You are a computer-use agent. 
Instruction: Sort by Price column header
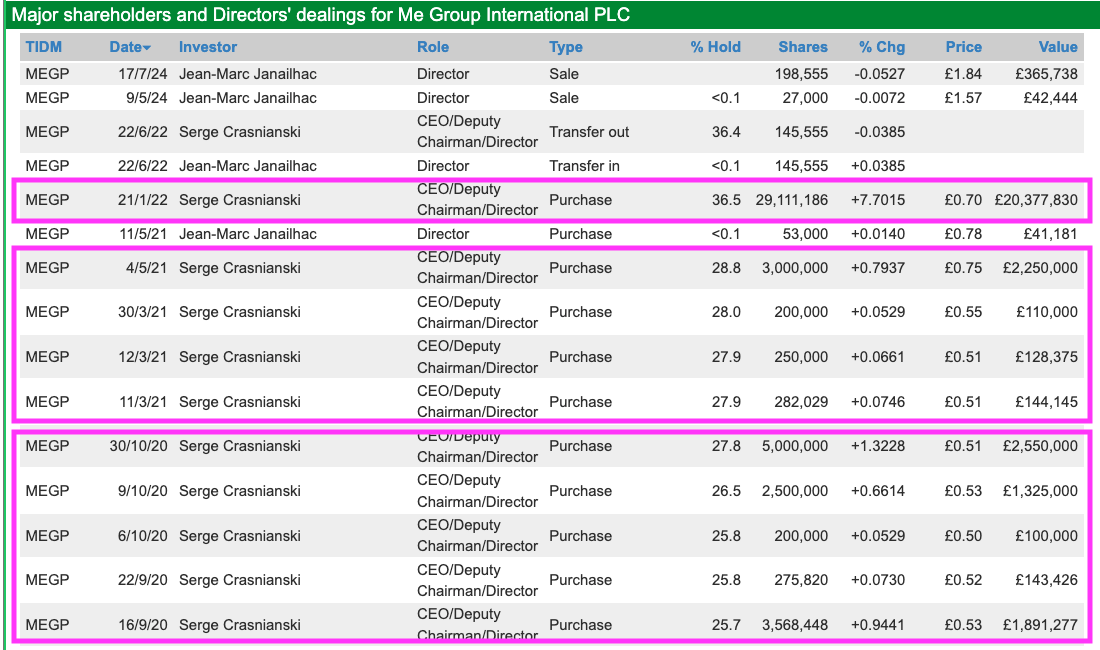[x=963, y=47]
